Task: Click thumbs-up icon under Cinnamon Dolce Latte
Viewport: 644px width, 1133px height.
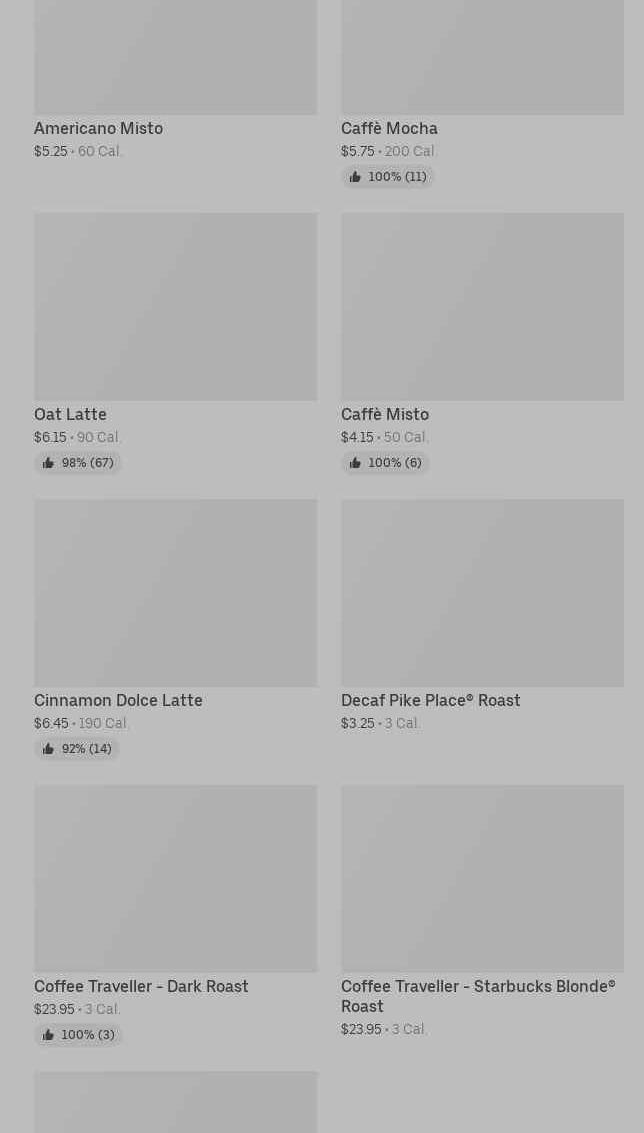Action: [x=48, y=749]
